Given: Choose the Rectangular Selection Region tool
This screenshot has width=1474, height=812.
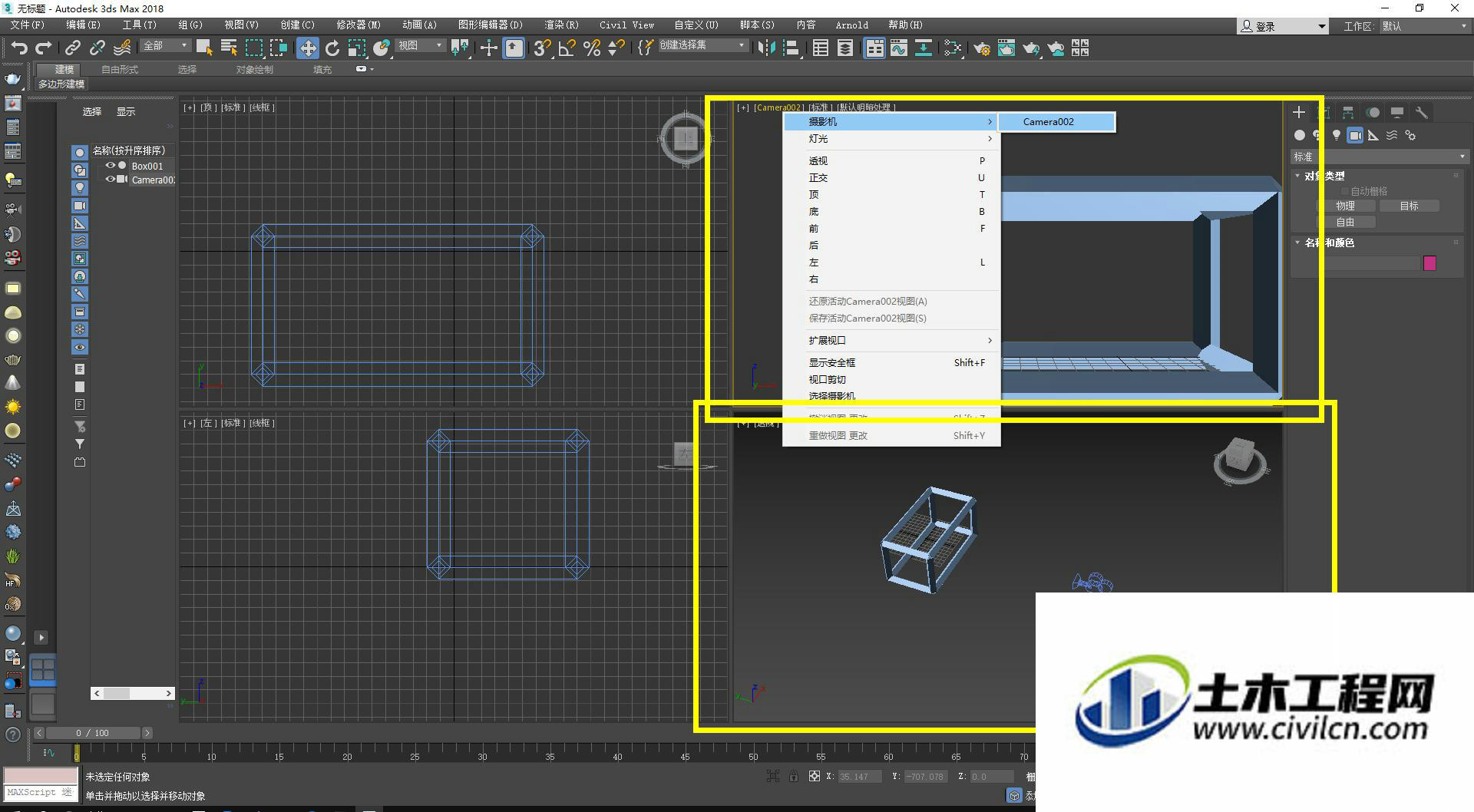Looking at the screenshot, I should click(253, 48).
